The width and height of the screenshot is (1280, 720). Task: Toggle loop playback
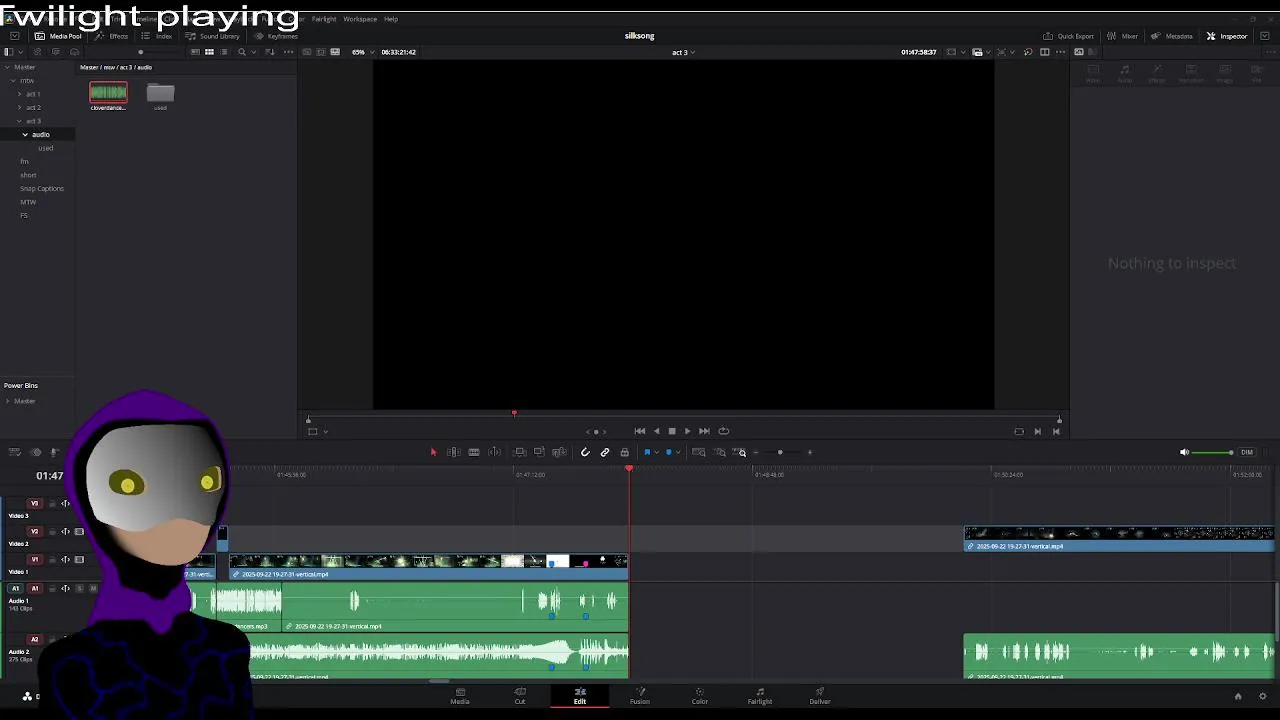click(x=724, y=431)
